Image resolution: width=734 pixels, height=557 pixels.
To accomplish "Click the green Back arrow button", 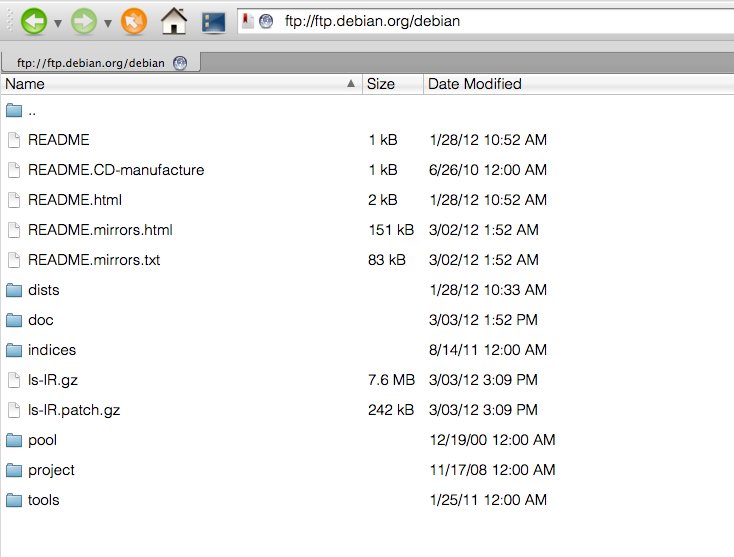I will click(x=34, y=21).
